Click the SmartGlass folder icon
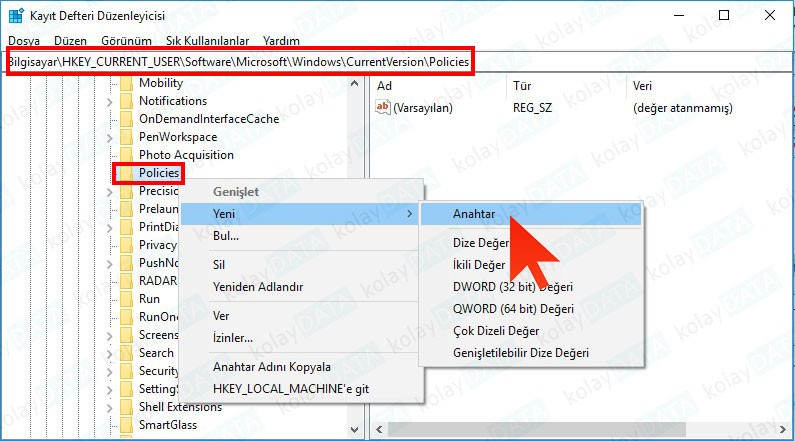The width and height of the screenshot is (795, 441). pos(126,425)
